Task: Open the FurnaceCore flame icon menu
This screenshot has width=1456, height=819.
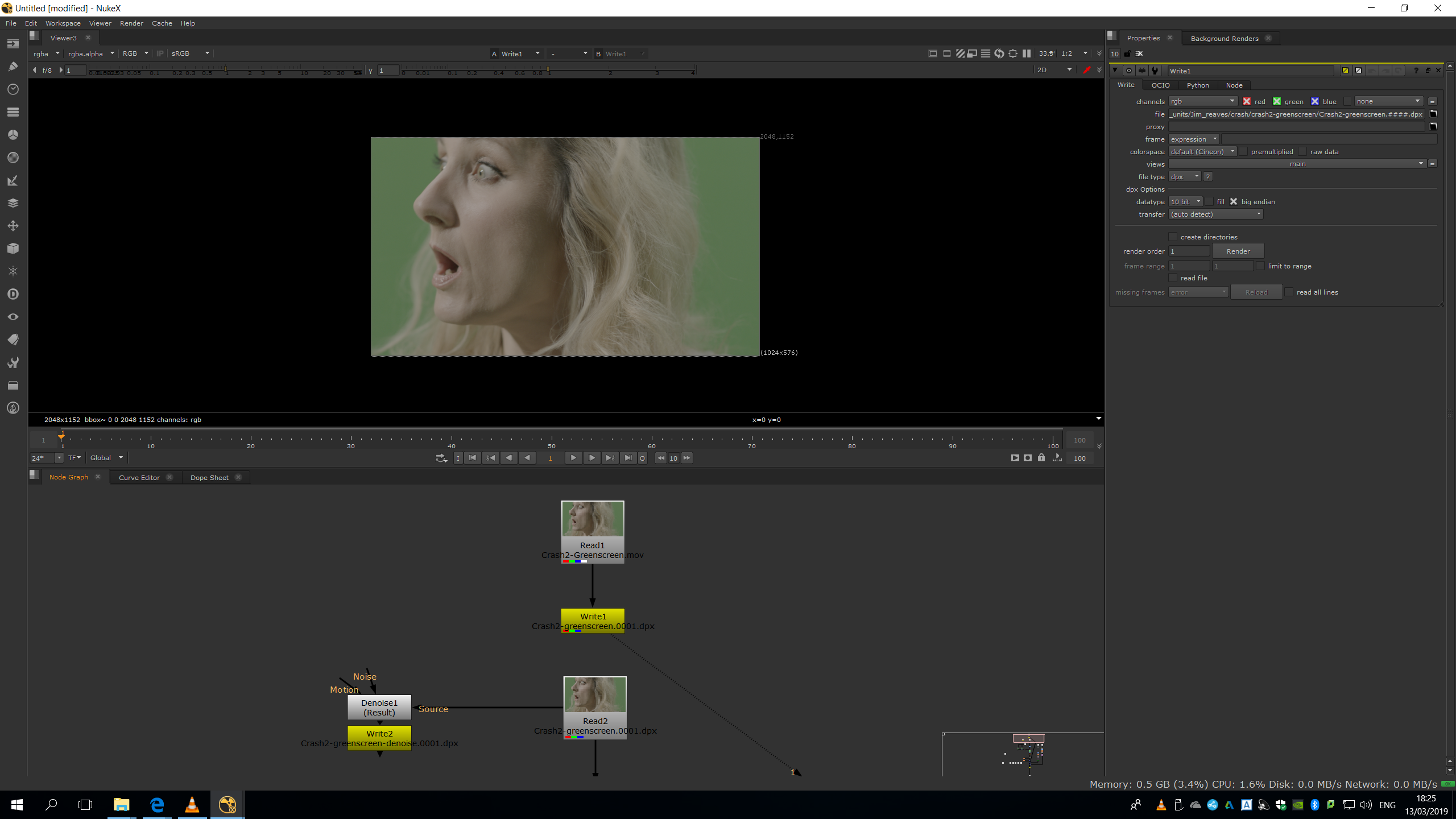Action: (x=13, y=408)
